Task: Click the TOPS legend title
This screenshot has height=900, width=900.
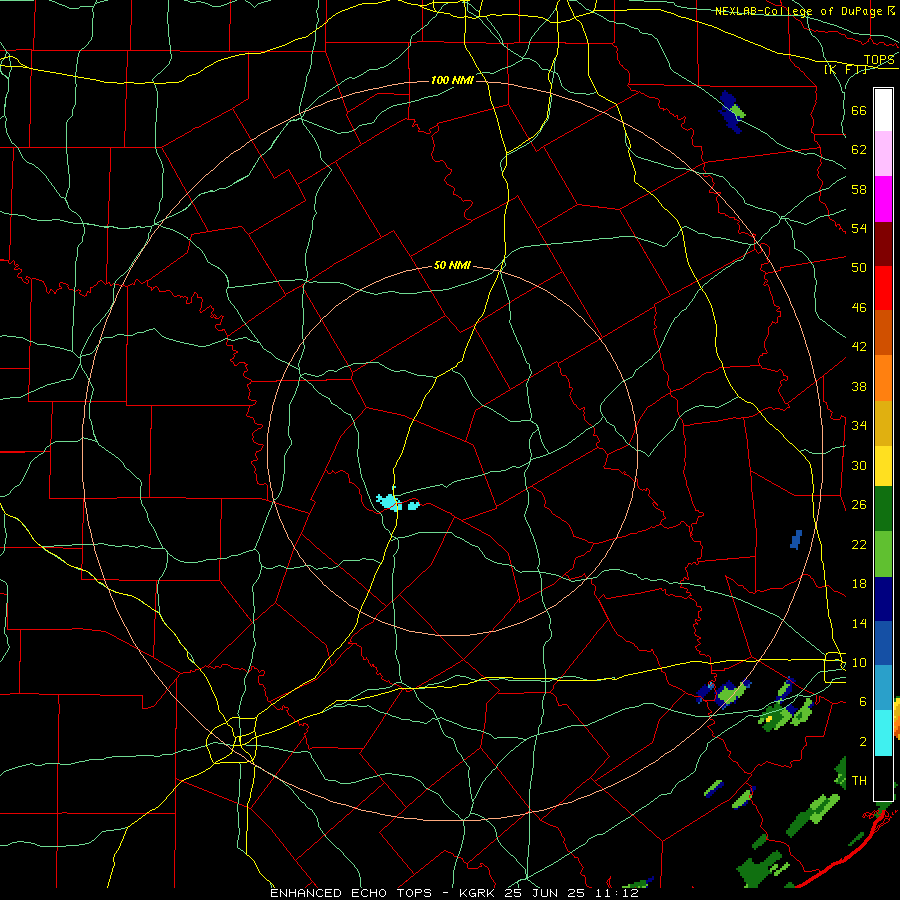Action: (879, 60)
